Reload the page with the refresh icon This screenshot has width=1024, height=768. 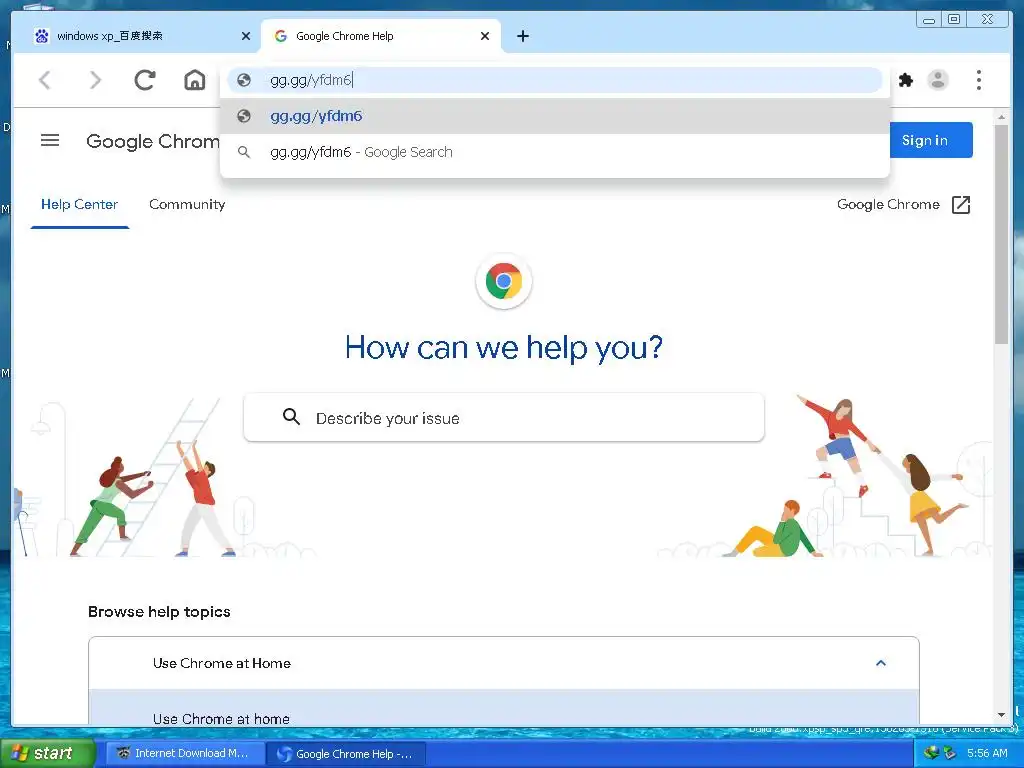click(x=144, y=80)
